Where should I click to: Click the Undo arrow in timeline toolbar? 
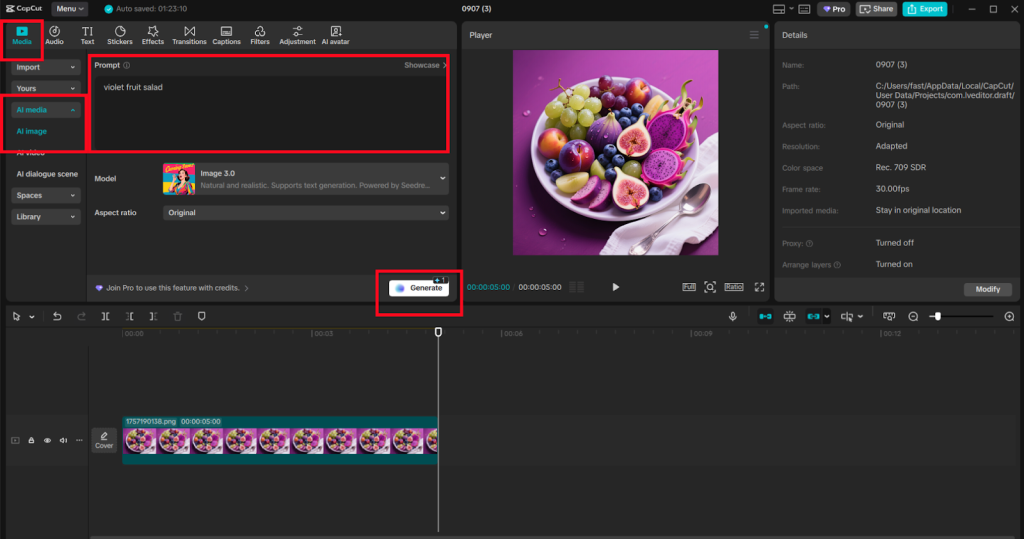point(57,316)
